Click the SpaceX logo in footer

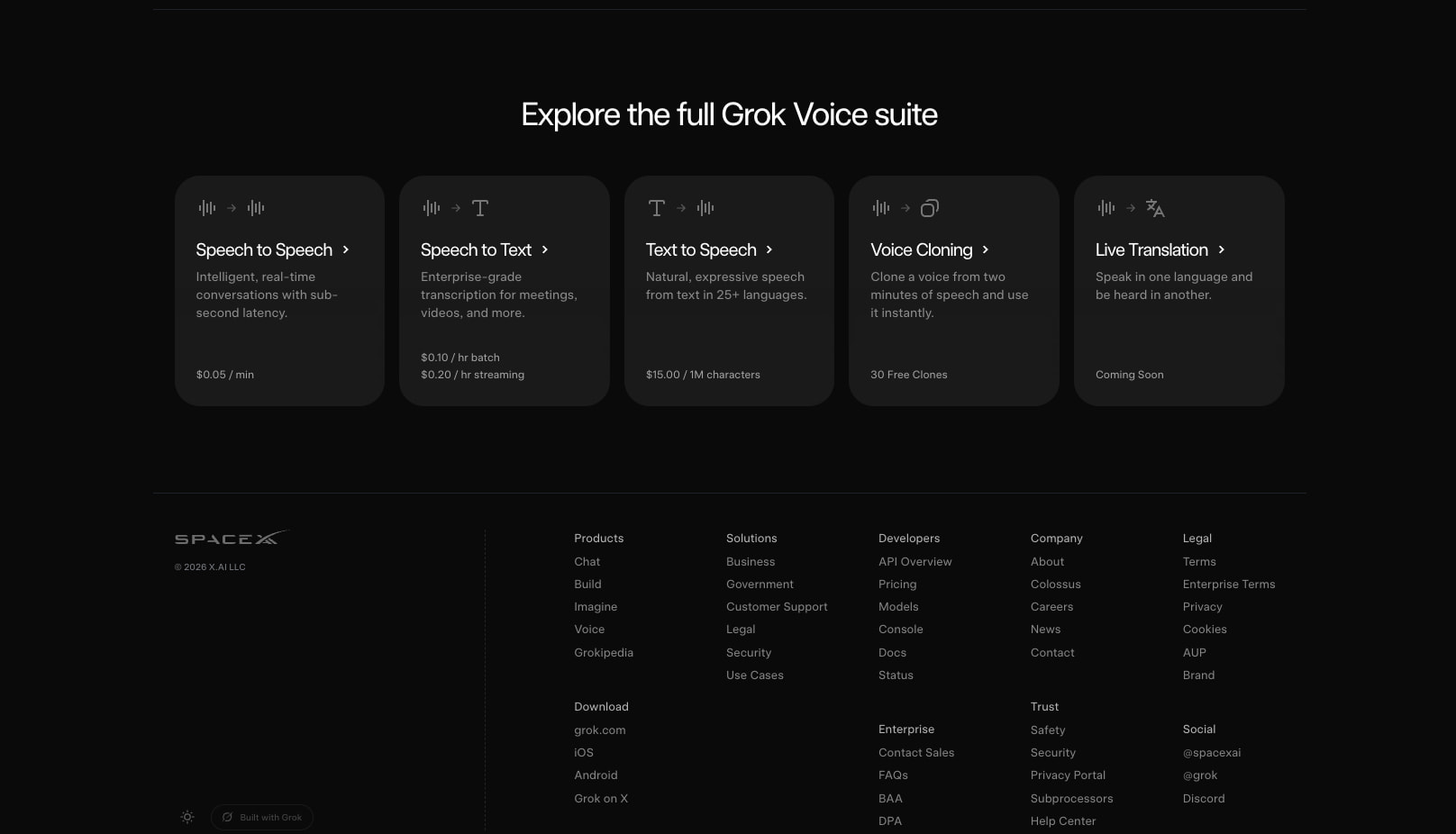(x=231, y=538)
